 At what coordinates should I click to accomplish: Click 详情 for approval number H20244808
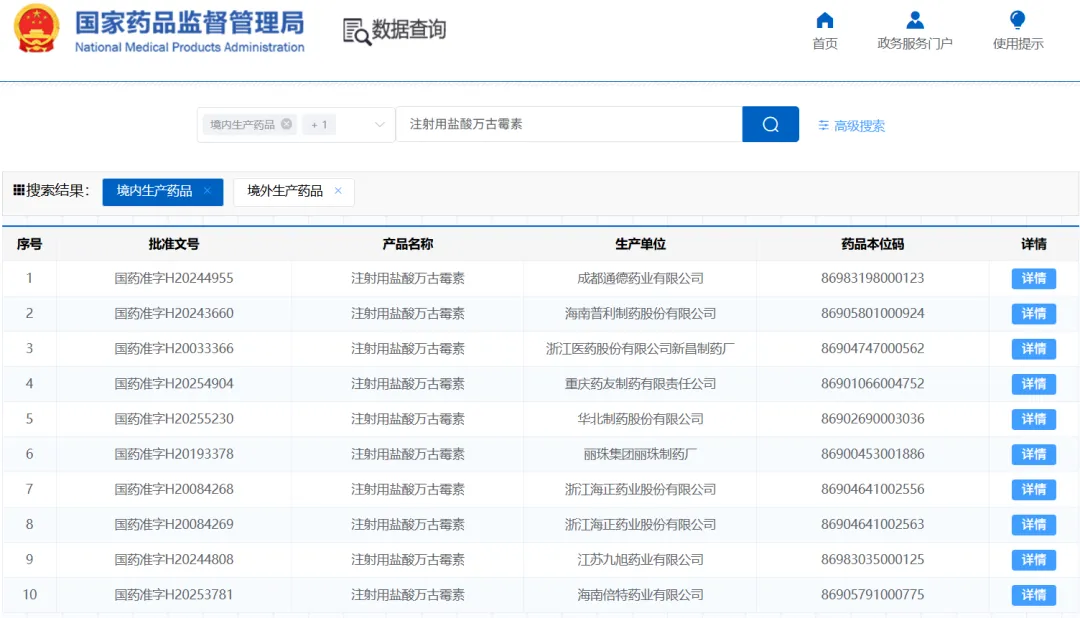(x=1033, y=559)
